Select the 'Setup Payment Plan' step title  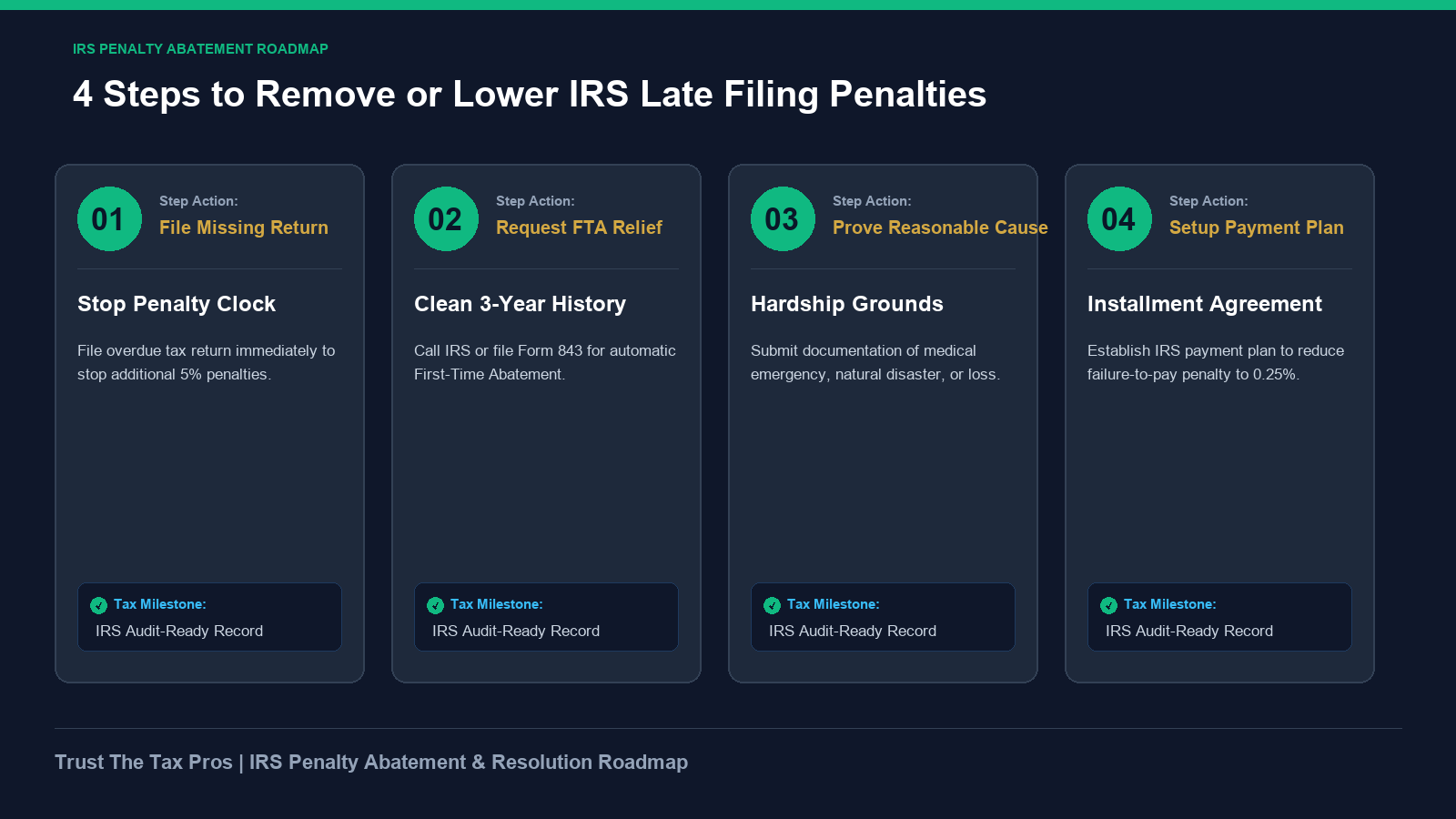(1256, 227)
